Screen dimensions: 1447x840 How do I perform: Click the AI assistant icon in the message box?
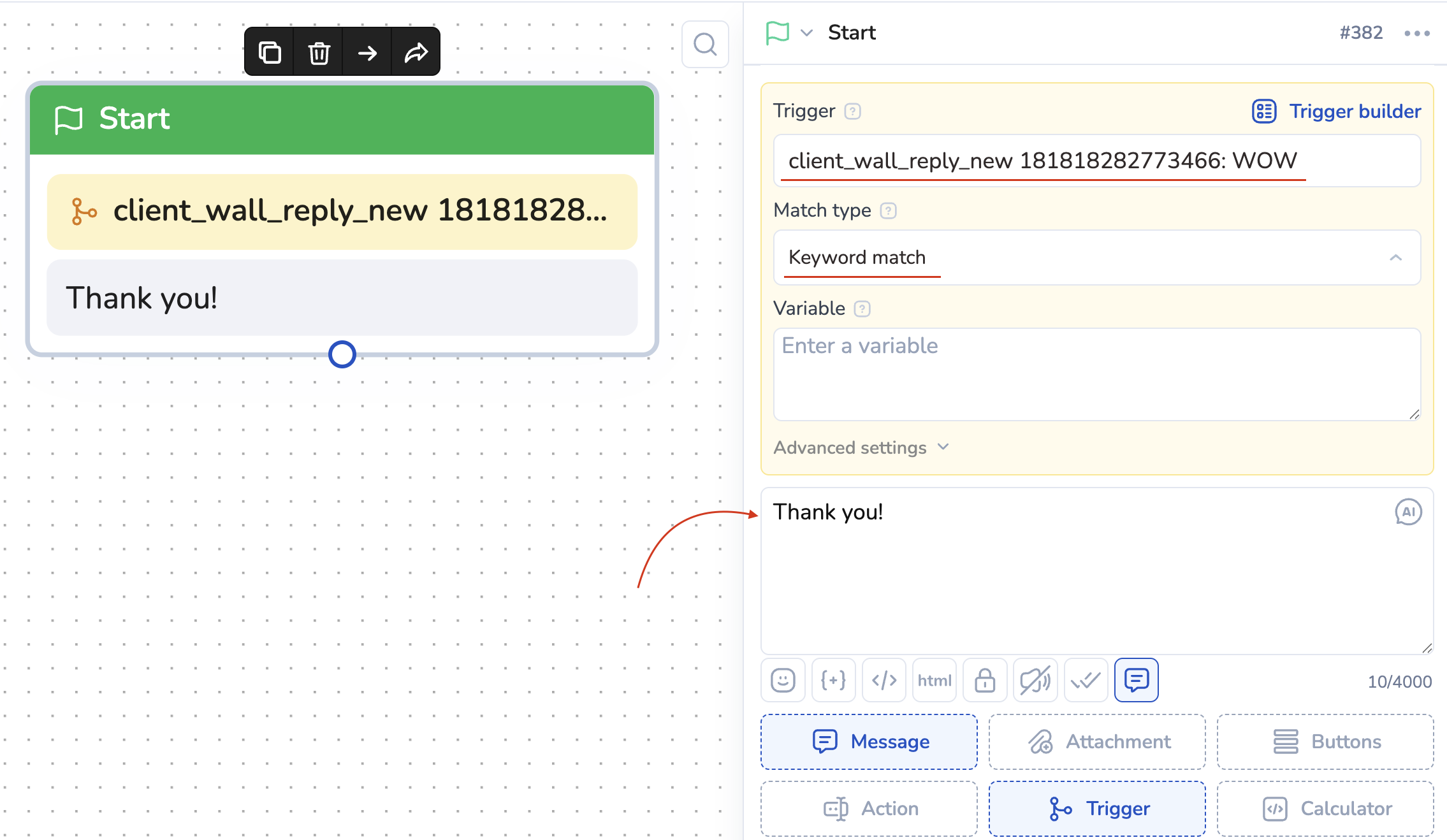click(1408, 512)
